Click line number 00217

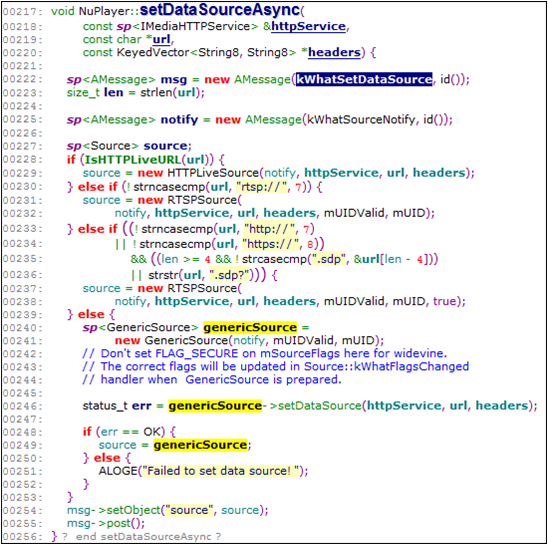coord(22,12)
